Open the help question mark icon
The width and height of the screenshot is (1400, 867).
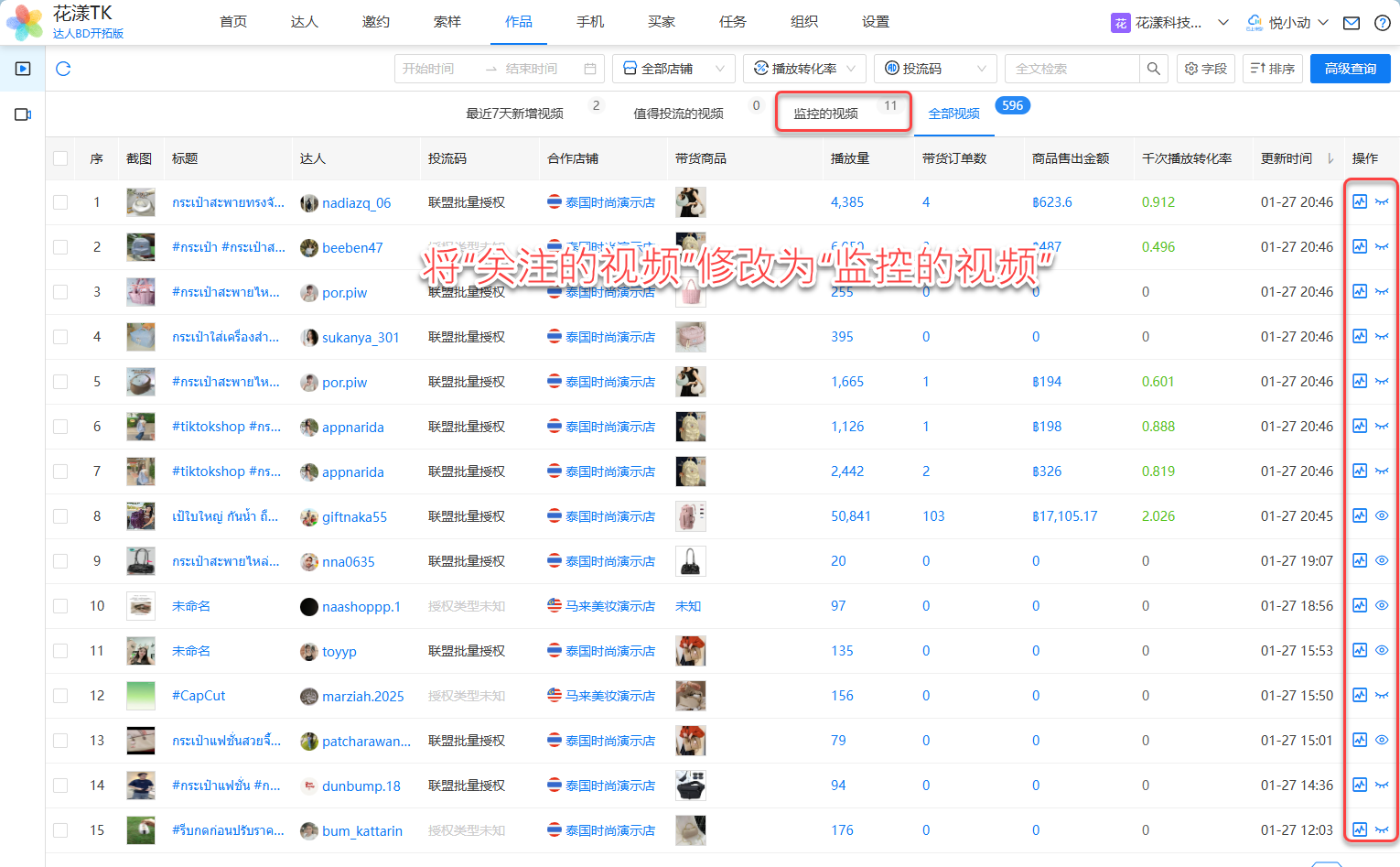tap(1382, 23)
